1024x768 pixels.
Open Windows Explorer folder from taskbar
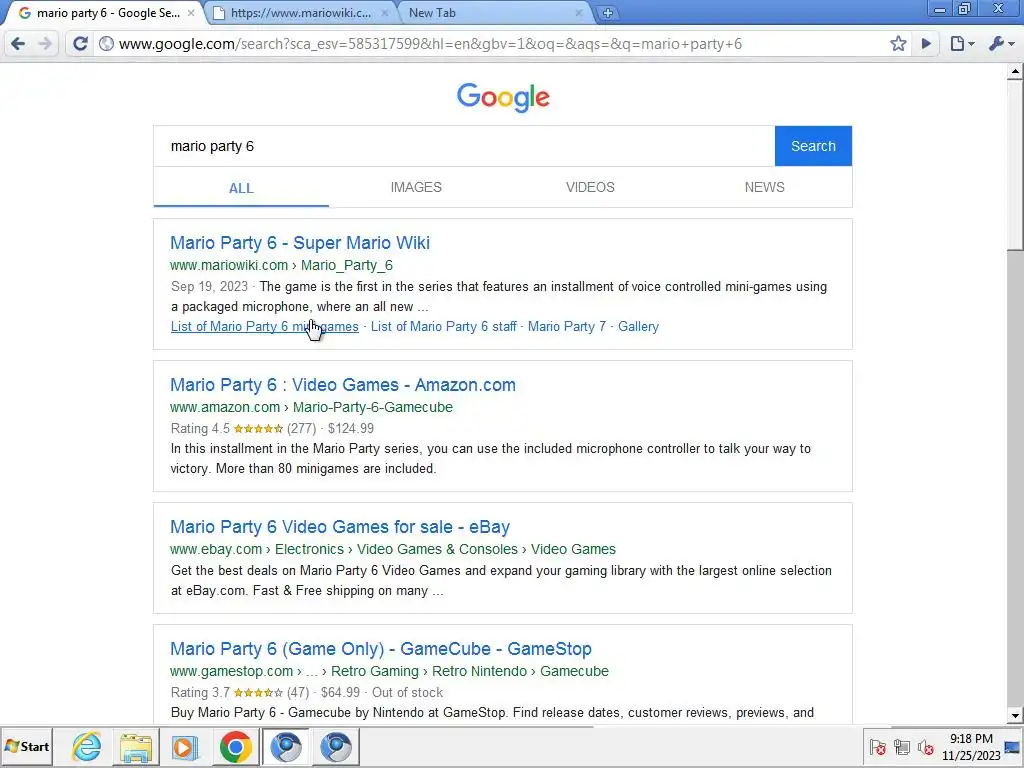tap(136, 746)
